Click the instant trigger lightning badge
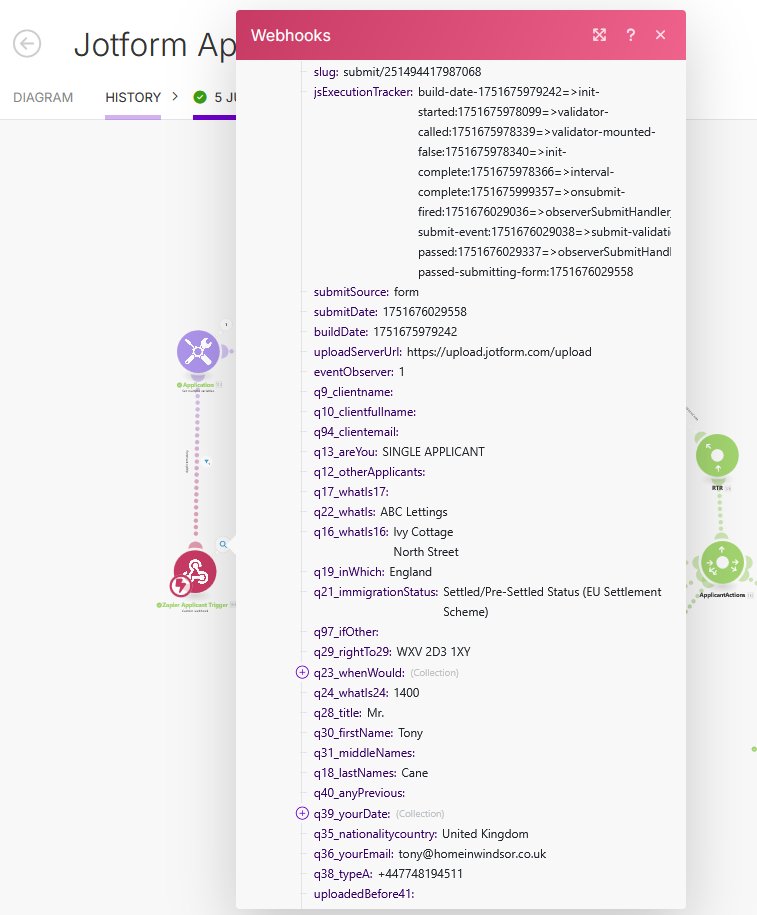Image resolution: width=757 pixels, height=915 pixels. 180,585
